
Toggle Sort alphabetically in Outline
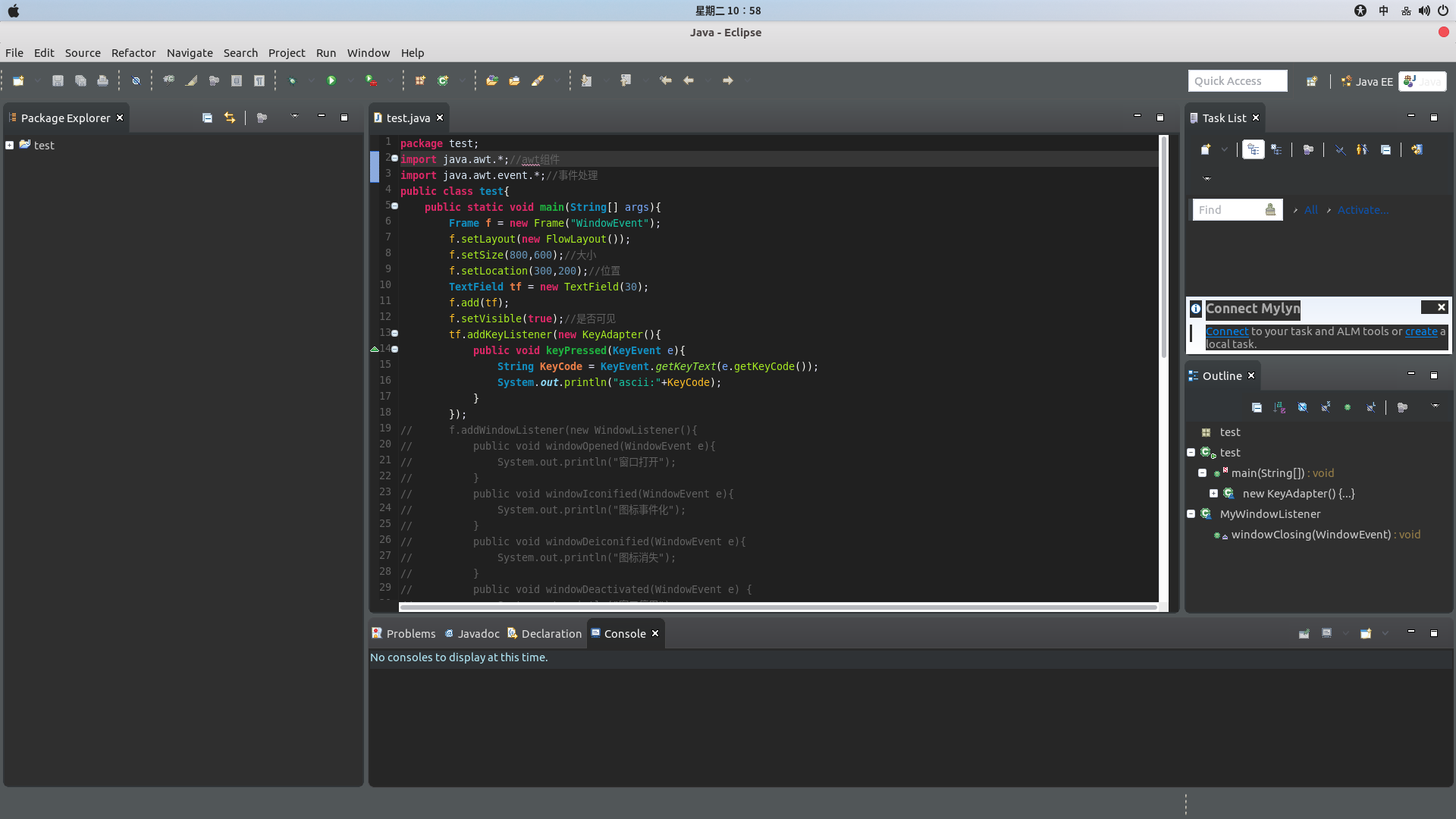1280,407
